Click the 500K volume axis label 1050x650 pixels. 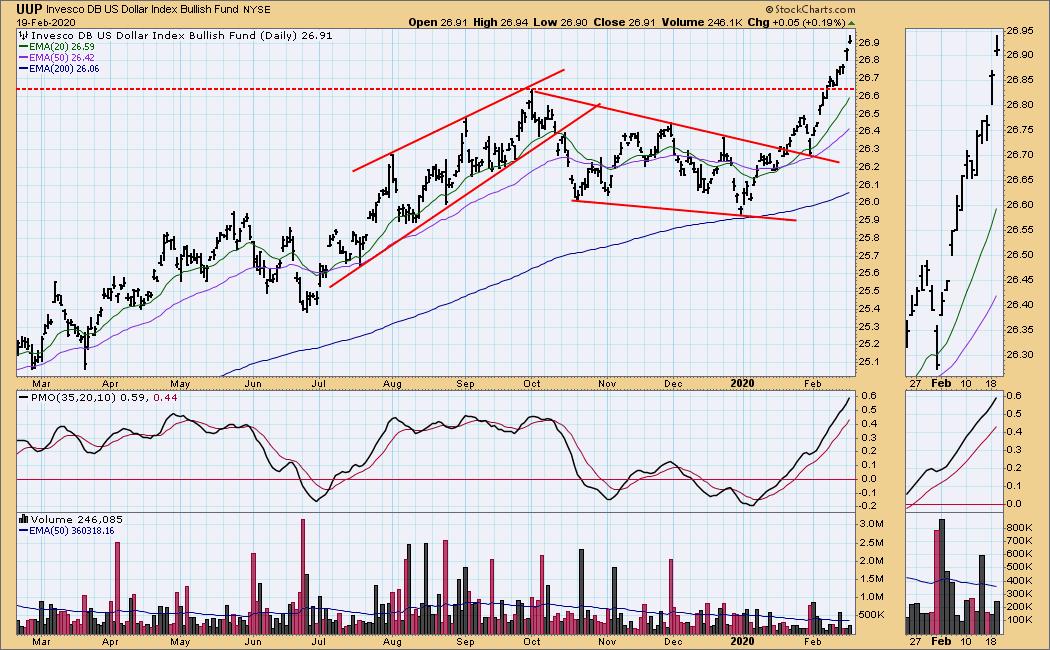pos(871,615)
